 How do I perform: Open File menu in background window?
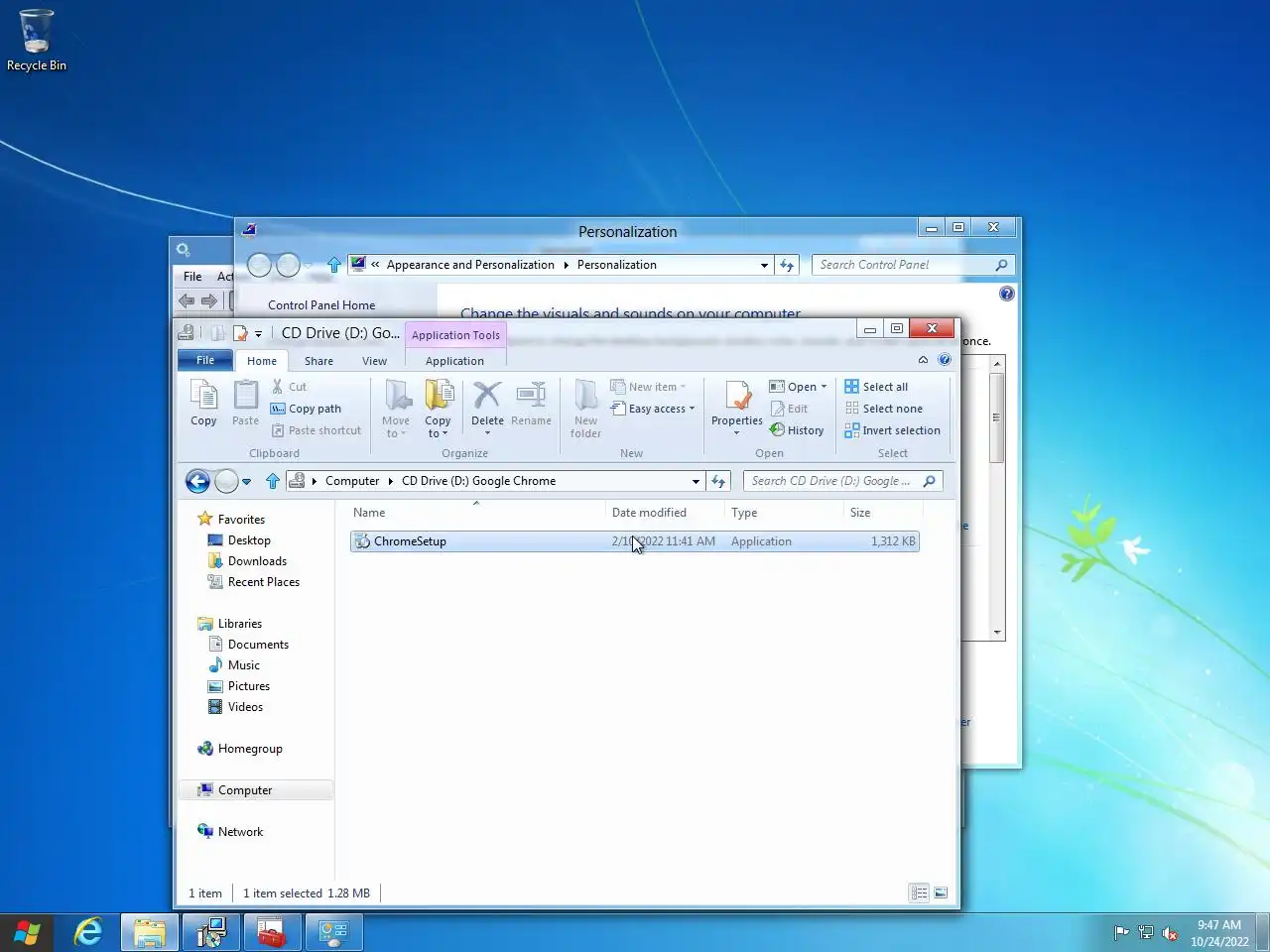192,277
